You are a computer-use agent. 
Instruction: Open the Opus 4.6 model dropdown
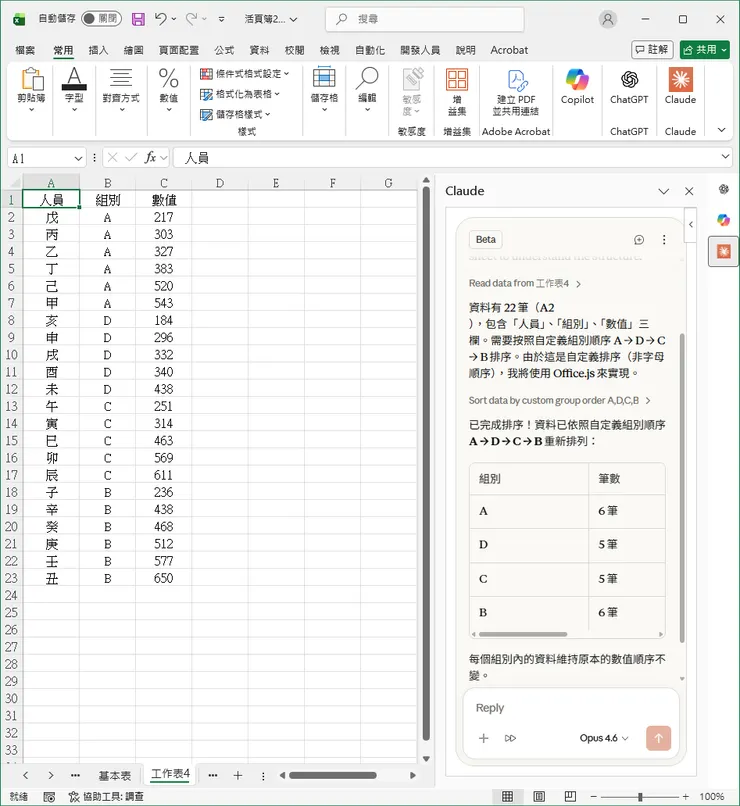604,738
